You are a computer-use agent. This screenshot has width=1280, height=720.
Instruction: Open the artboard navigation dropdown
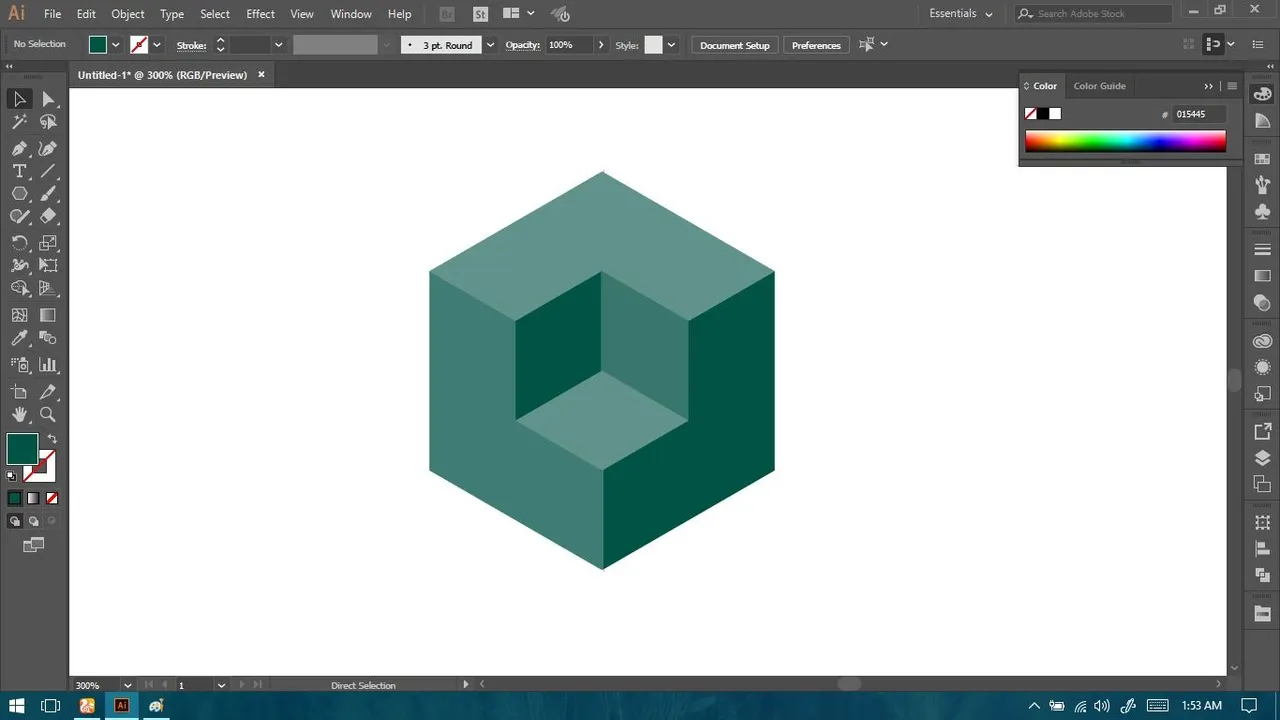tap(220, 685)
